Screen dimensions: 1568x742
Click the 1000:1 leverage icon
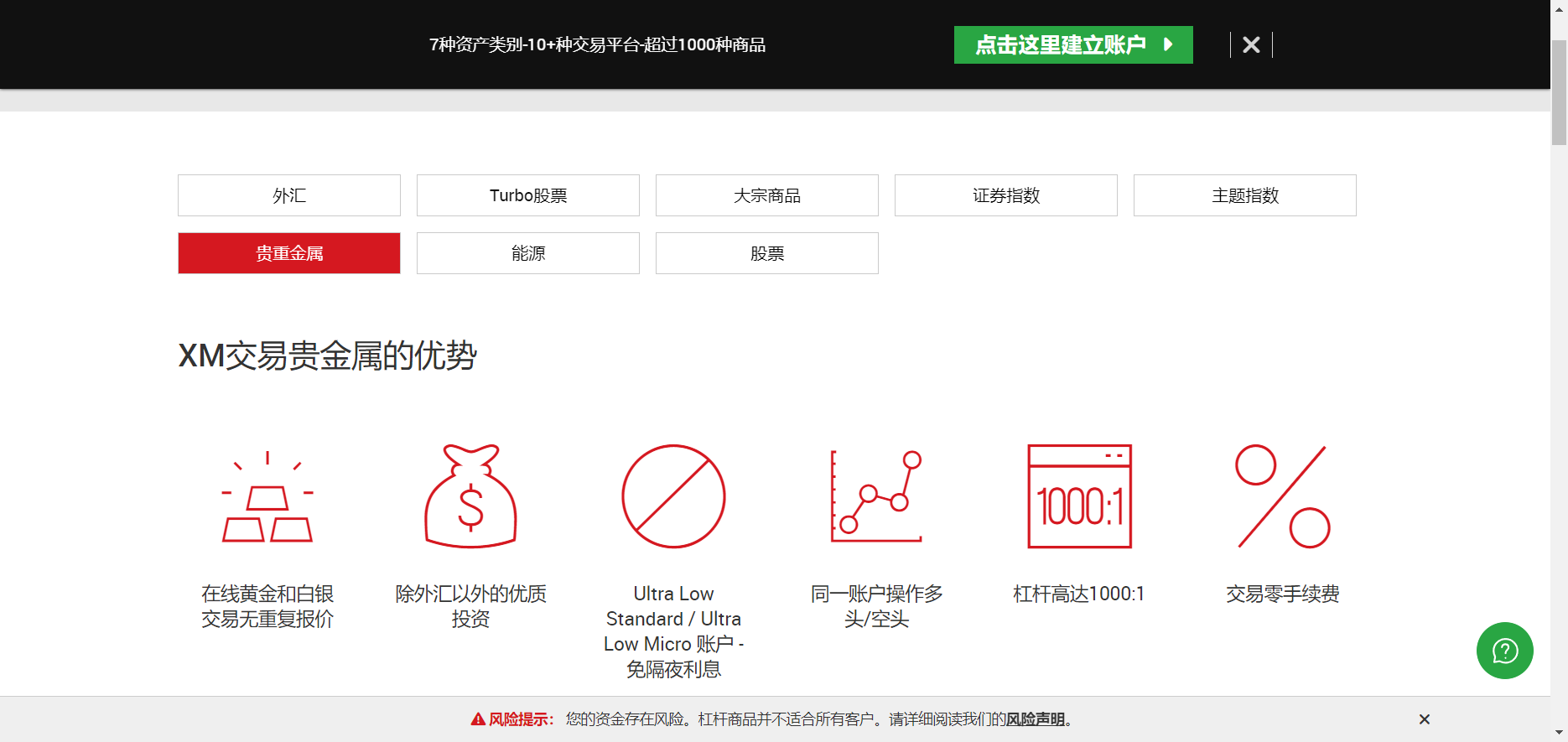1079,496
